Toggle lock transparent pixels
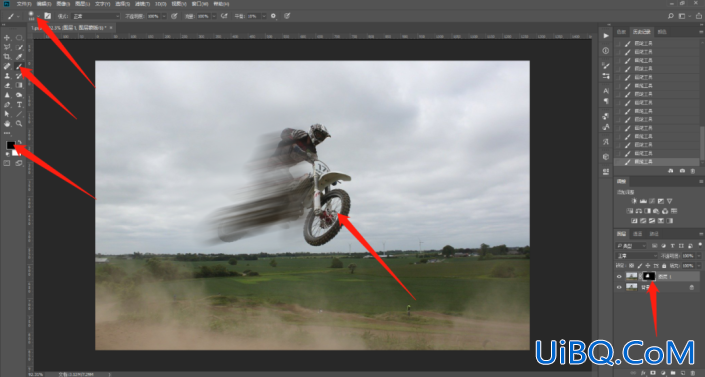This screenshot has width=705, height=377. [632, 266]
